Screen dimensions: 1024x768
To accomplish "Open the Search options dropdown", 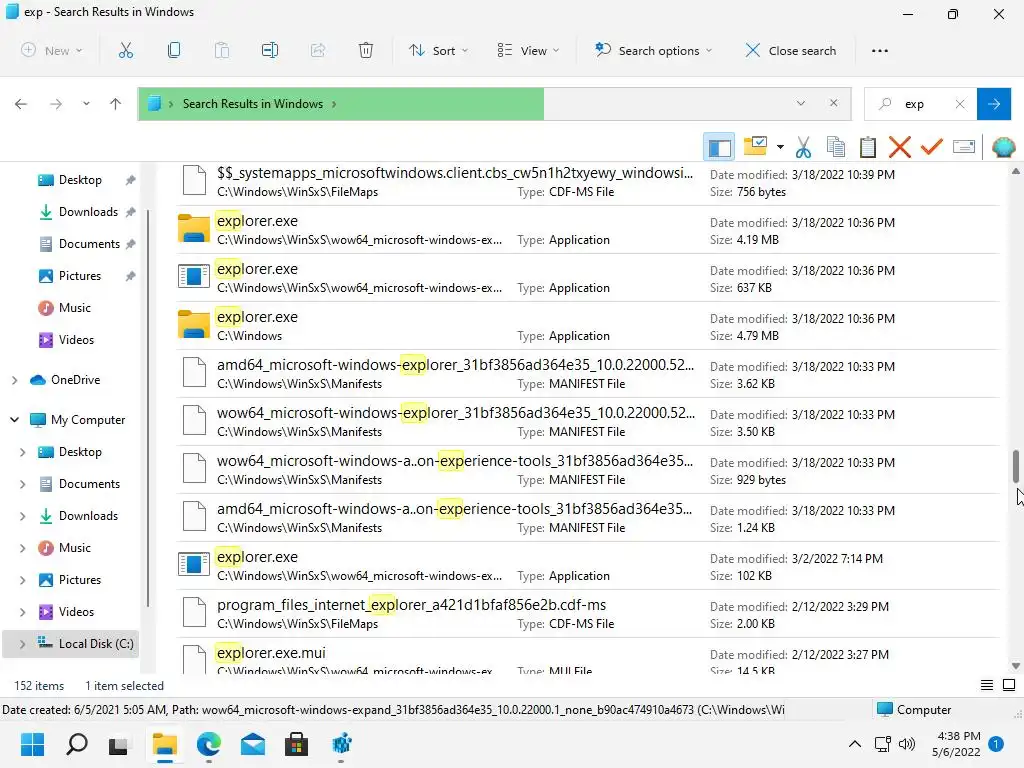I will pyautogui.click(x=653, y=50).
